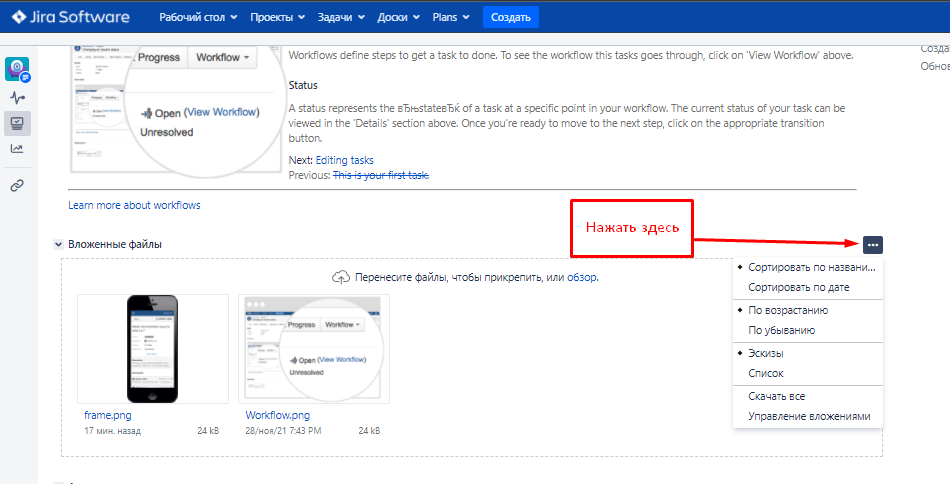
Task: Select Эскизы view mode
Action: tap(808, 353)
